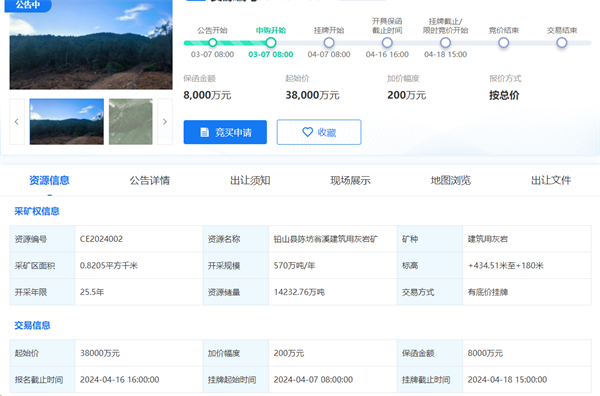The width and height of the screenshot is (600, 396).
Task: Click document icon on the 竞买申请 button
Action: coord(205,132)
